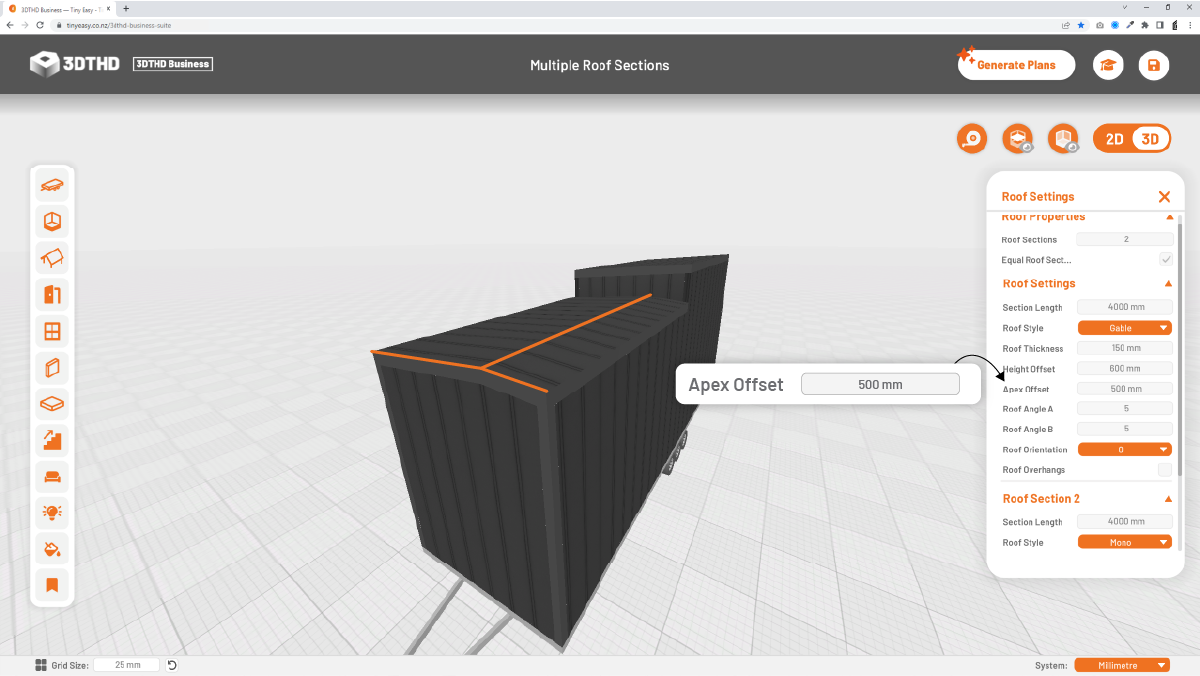Viewport: 1200px width, 676px height.
Task: Select the door tool
Action: 53,294
